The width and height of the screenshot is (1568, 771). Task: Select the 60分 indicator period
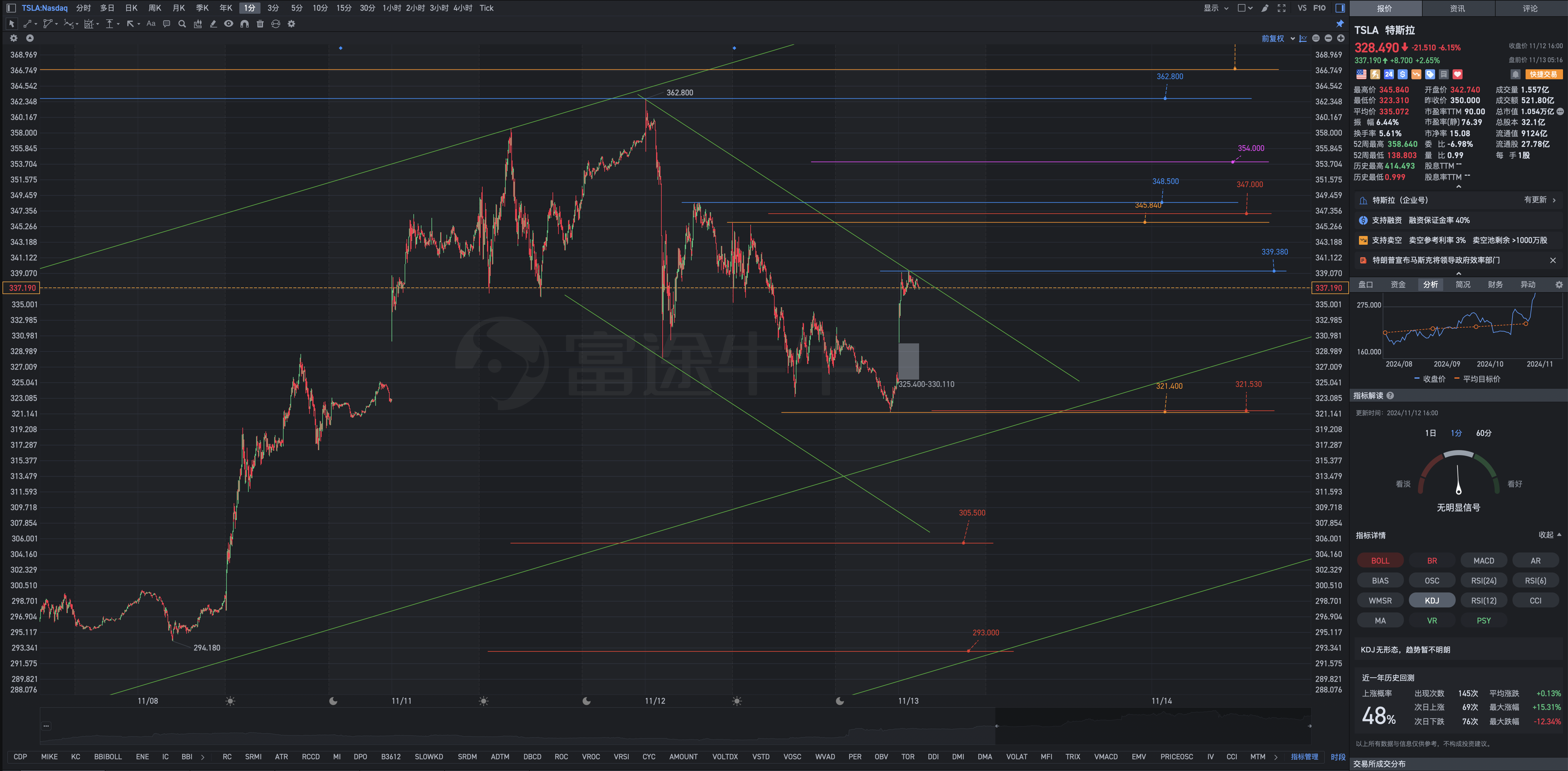click(x=1484, y=433)
